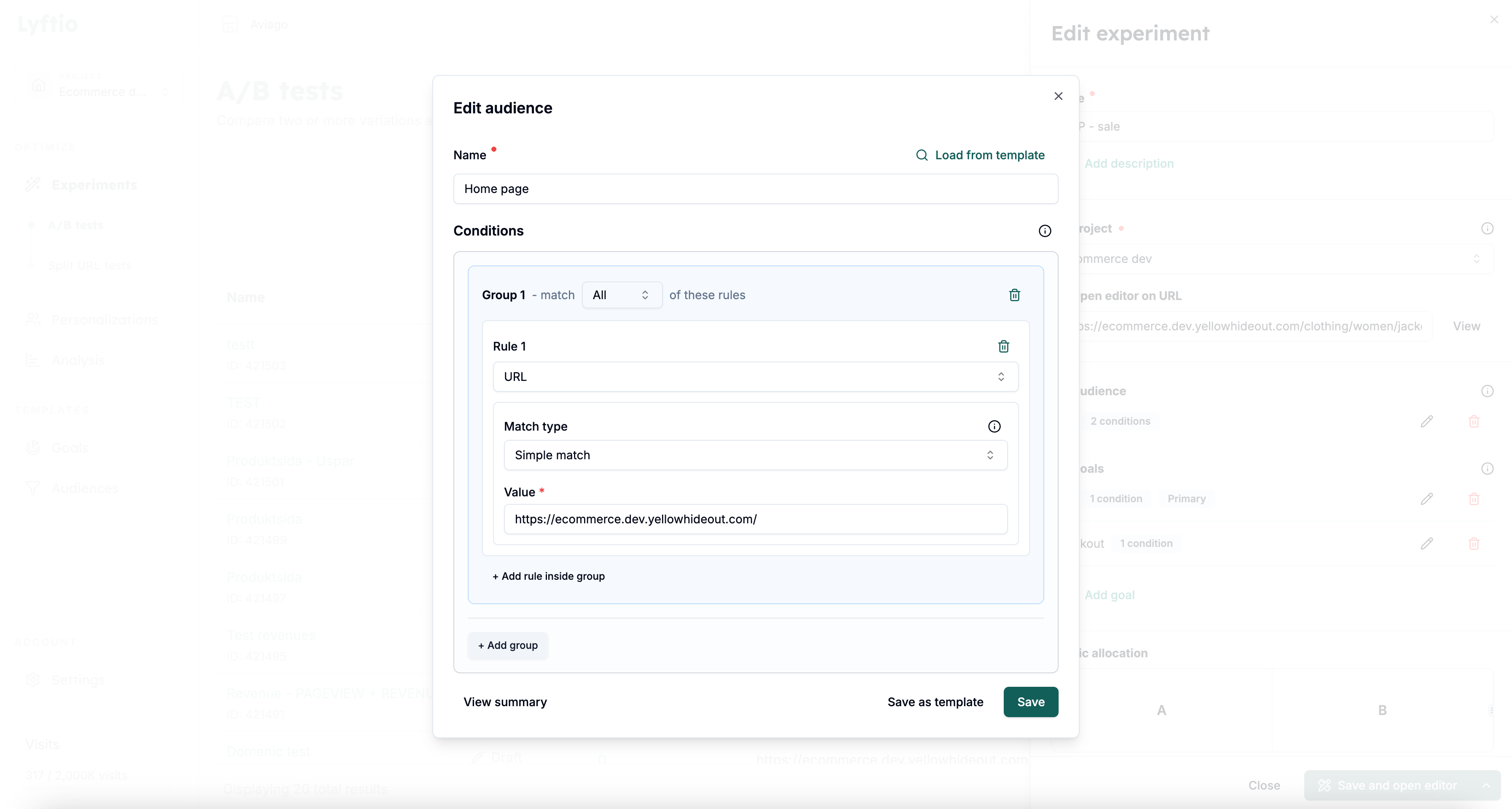Image resolution: width=1512 pixels, height=809 pixels.
Task: Open the Audience section info icon
Action: tap(1487, 391)
